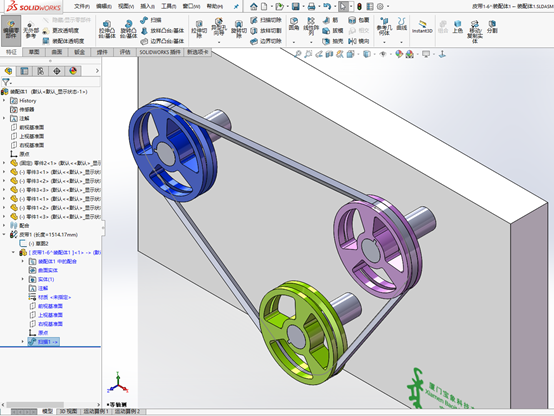Click the Mirror (镜向) tool

[x=359, y=41]
